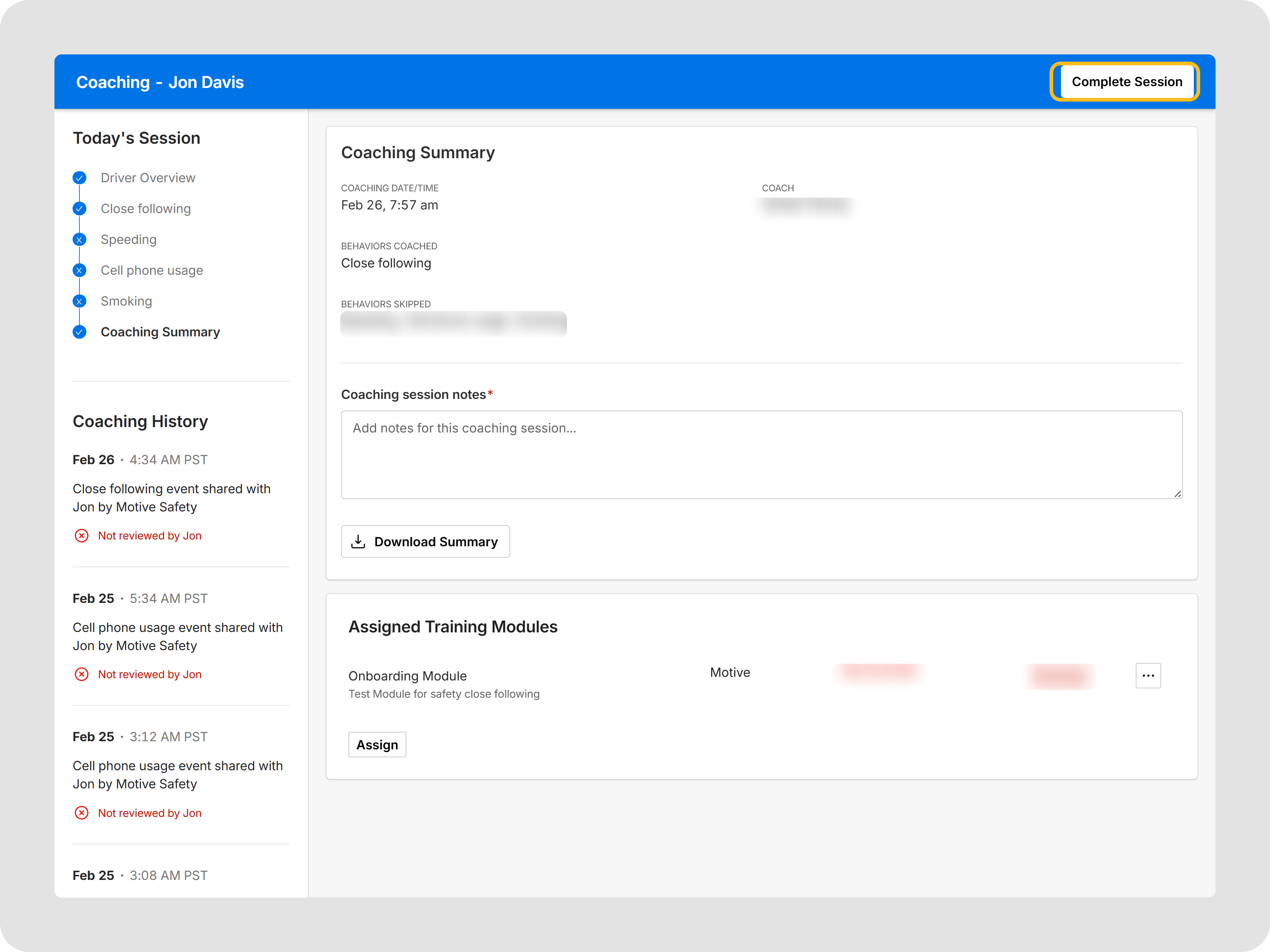
Task: Select the Coaching Summary step label
Action: 160,332
